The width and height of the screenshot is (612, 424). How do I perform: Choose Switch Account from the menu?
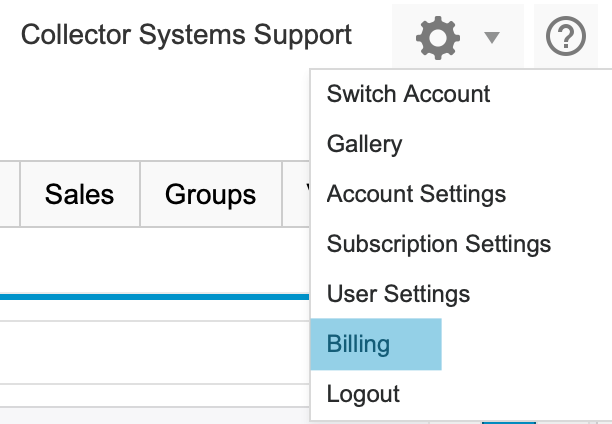[408, 94]
